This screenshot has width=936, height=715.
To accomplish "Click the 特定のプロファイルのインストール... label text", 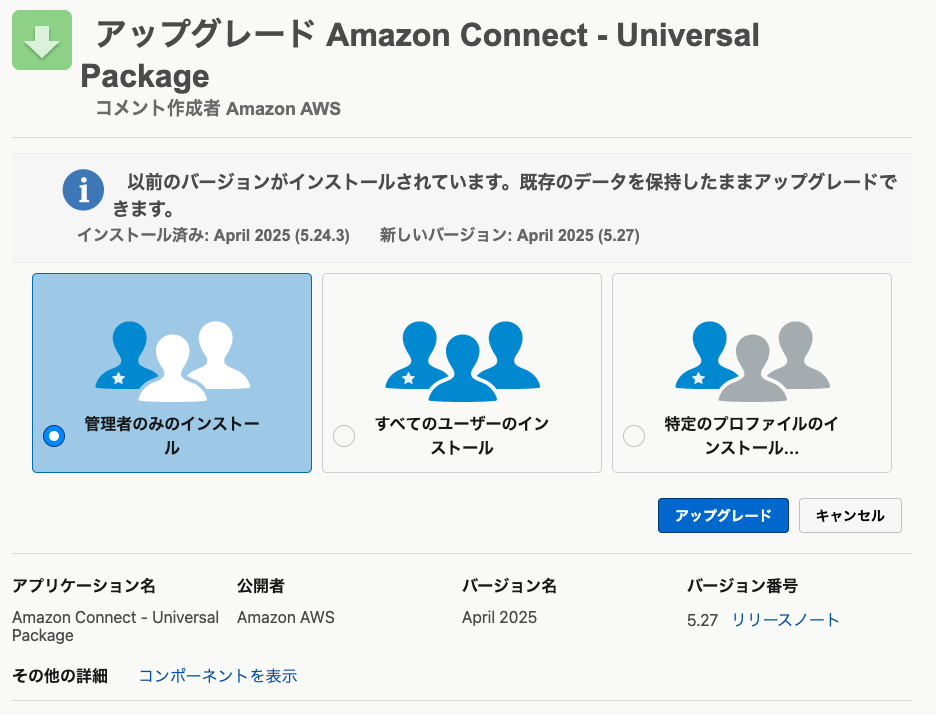I will click(x=752, y=436).
